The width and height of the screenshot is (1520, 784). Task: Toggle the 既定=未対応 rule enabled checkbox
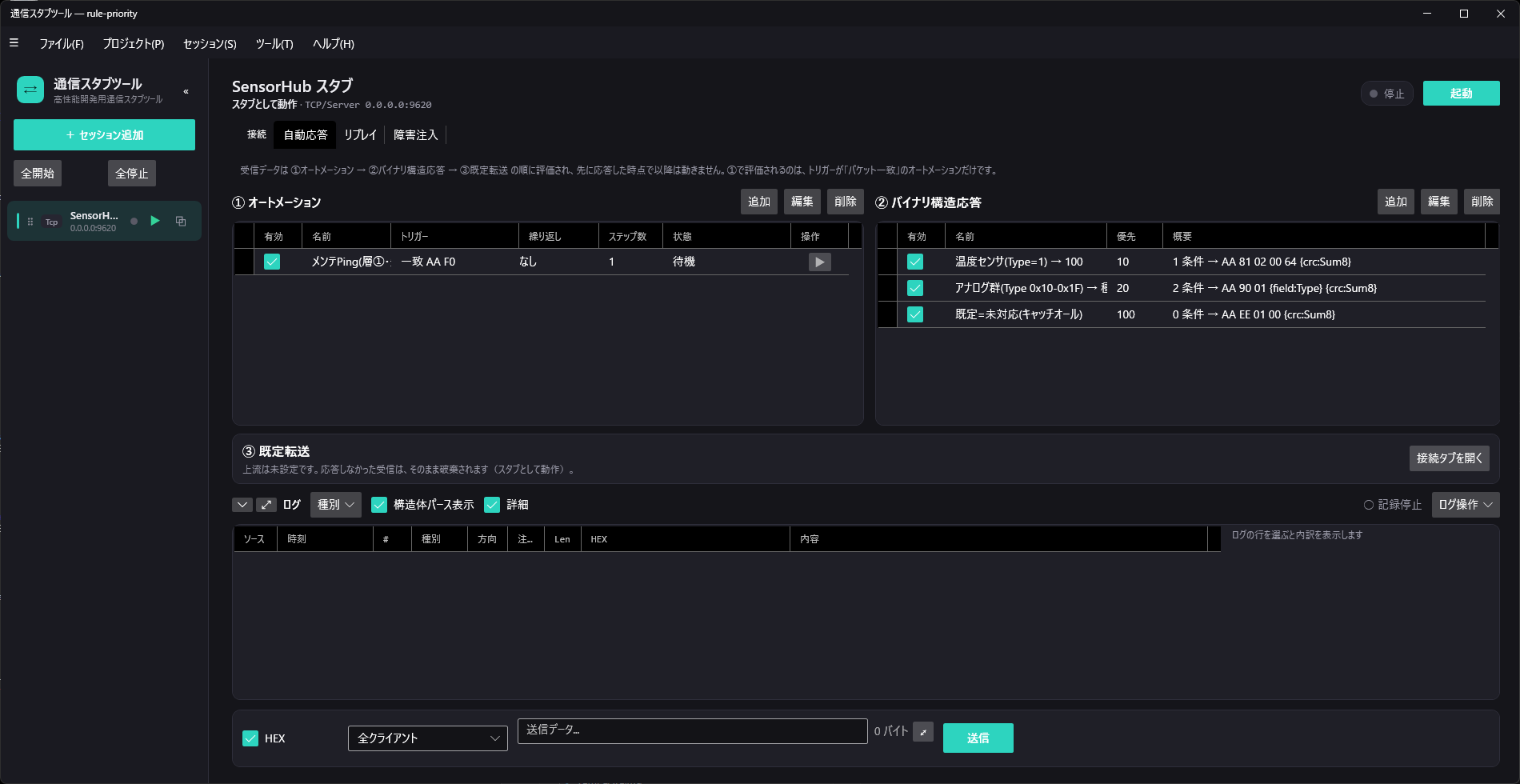(915, 314)
